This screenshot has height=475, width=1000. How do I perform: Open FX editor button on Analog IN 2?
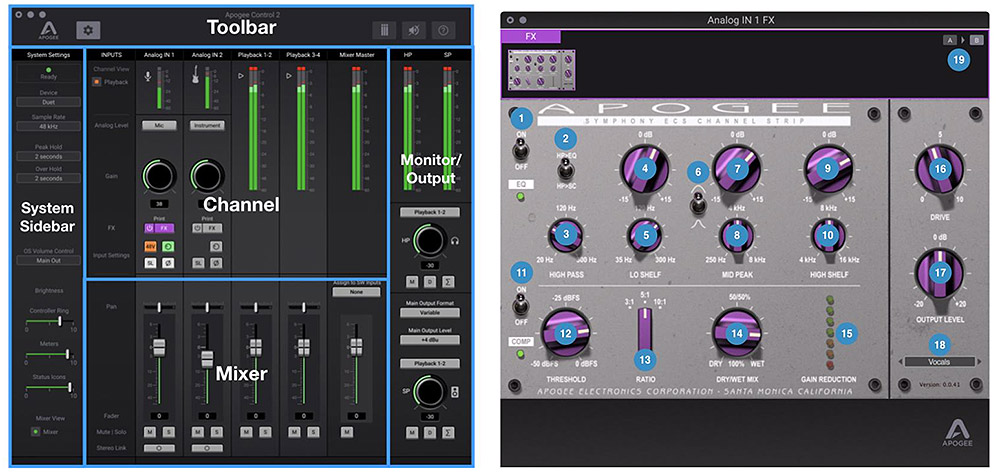pyautogui.click(x=213, y=228)
